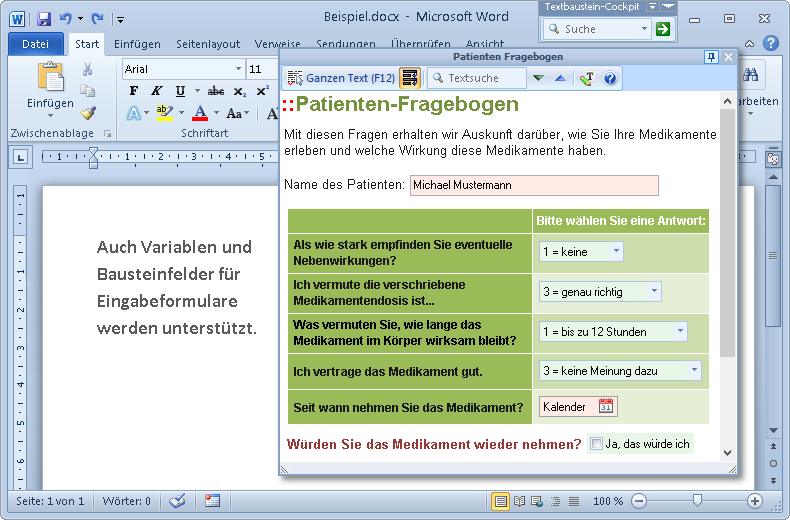Click the patient name input field
Viewport: 790px width, 520px height.
click(534, 185)
